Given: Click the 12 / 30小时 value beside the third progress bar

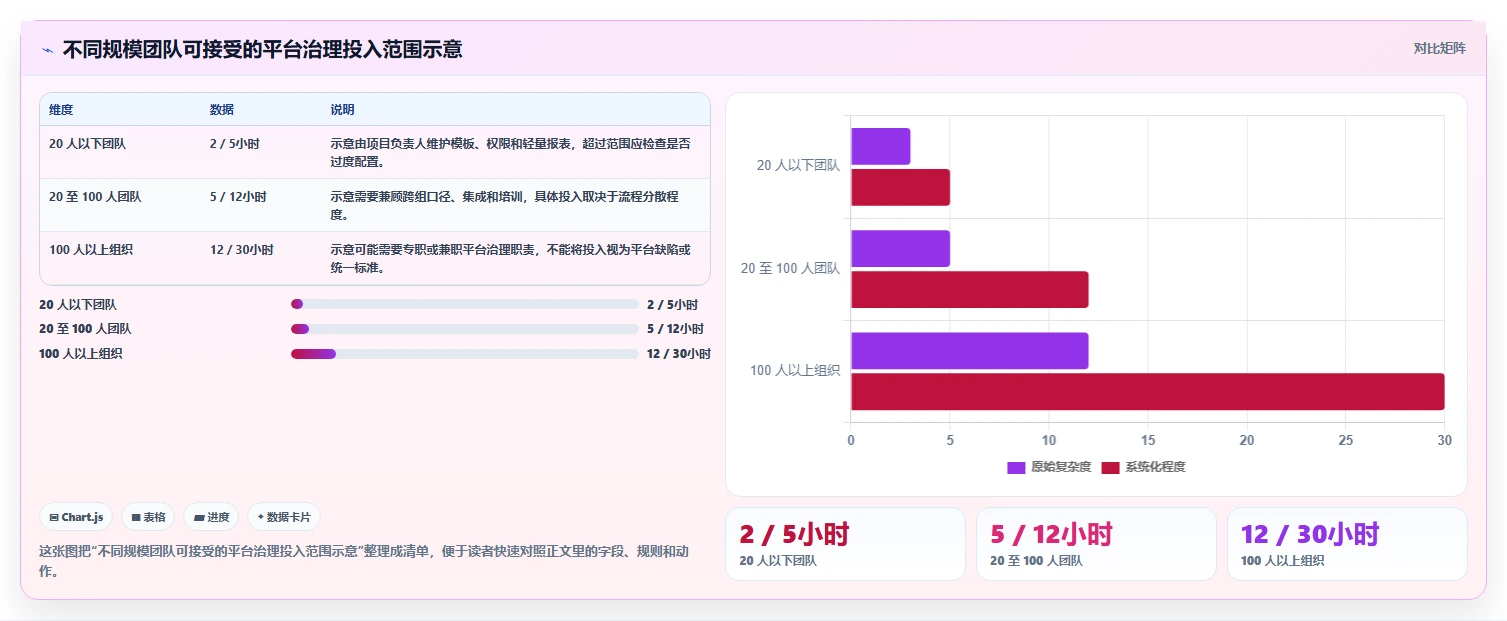Looking at the screenshot, I should [679, 354].
